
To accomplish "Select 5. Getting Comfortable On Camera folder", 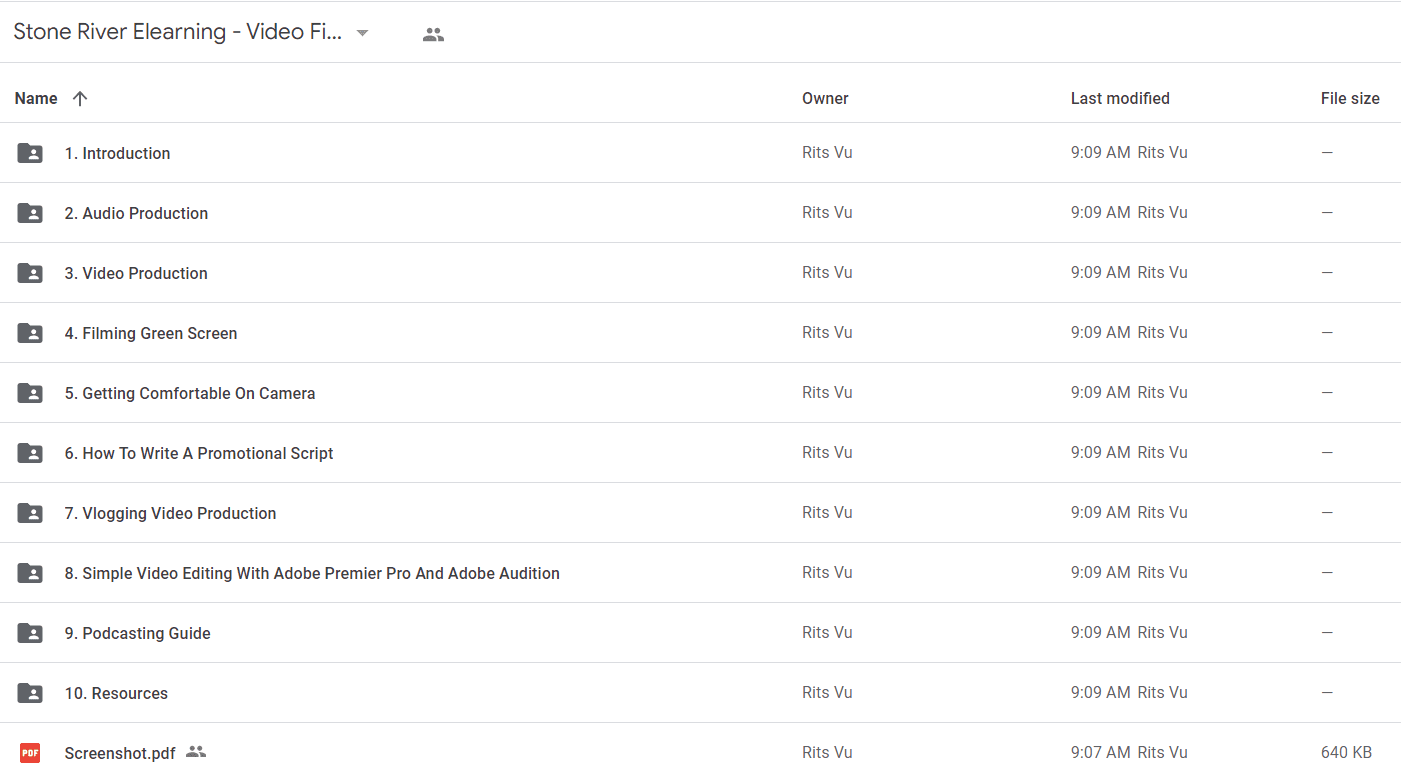I will click(x=700, y=393).
